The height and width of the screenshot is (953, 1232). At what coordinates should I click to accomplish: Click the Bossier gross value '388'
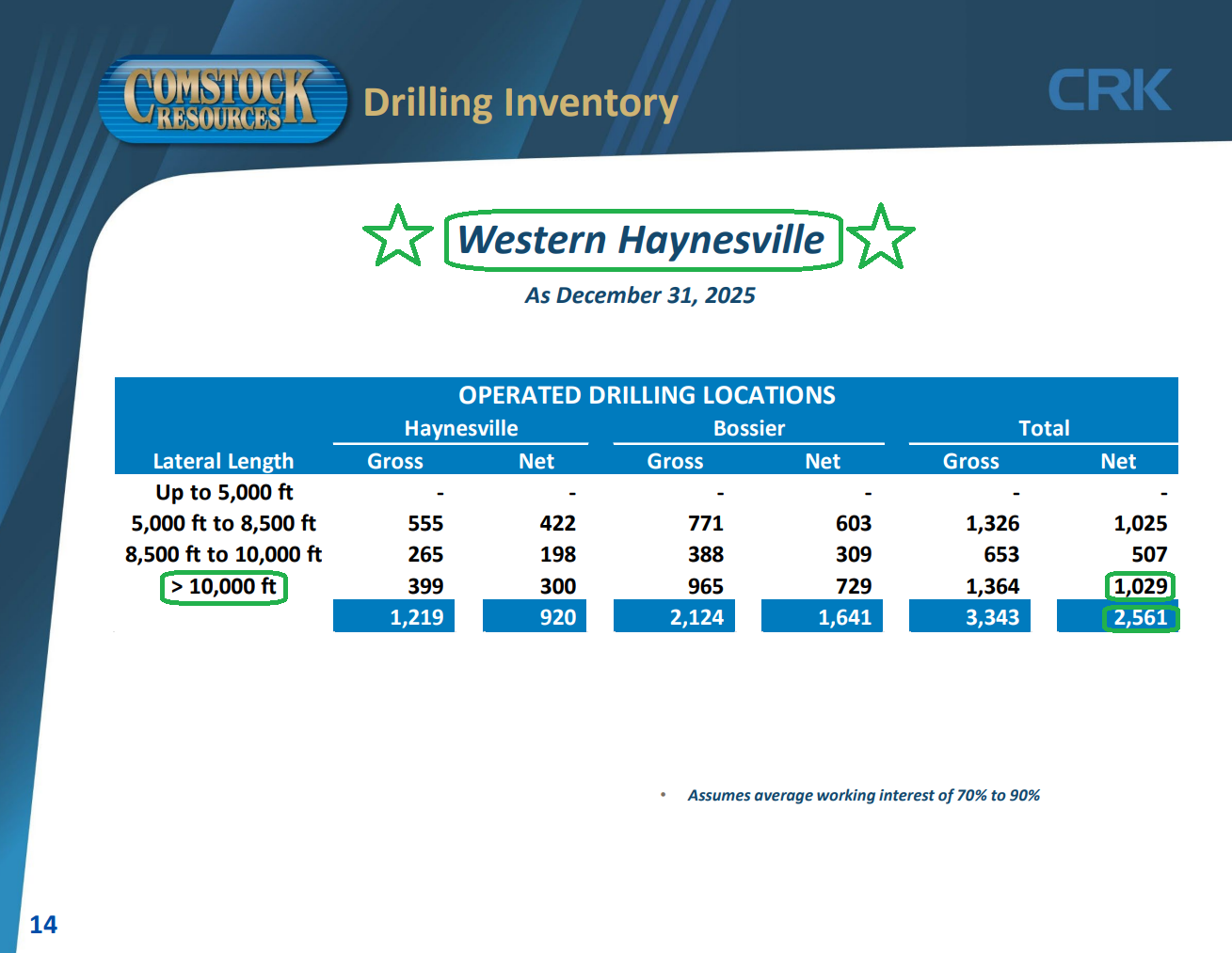[706, 554]
